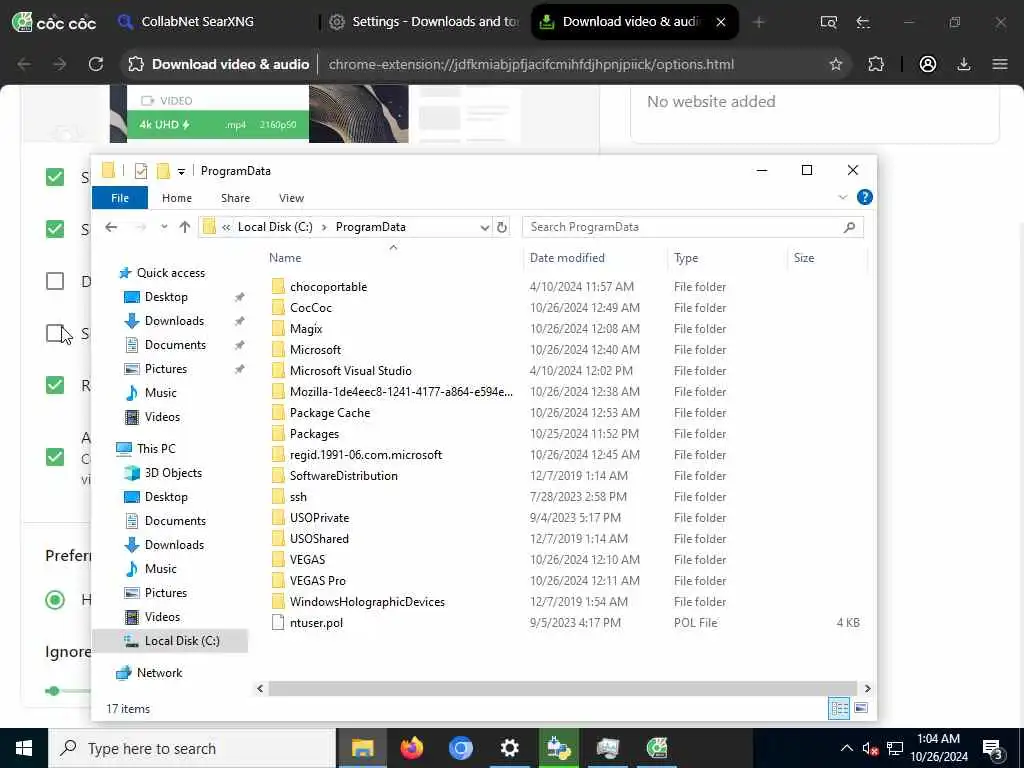Screen dimensions: 1024x768
Task: Open Coc Coc browser taskbar icon
Action: pyautogui.click(x=657, y=748)
